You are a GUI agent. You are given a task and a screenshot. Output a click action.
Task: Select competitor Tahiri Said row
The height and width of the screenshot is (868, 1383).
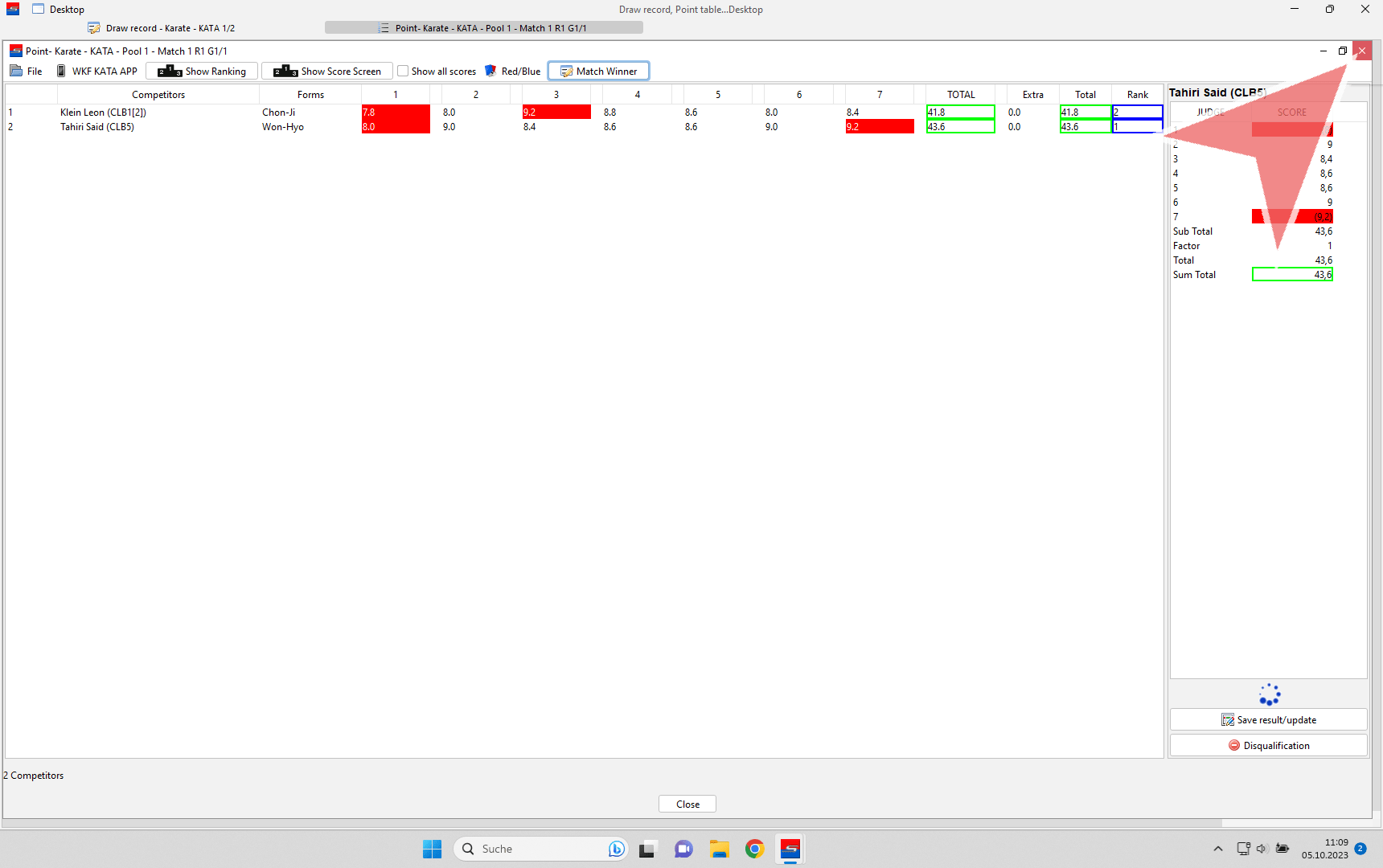[97, 127]
